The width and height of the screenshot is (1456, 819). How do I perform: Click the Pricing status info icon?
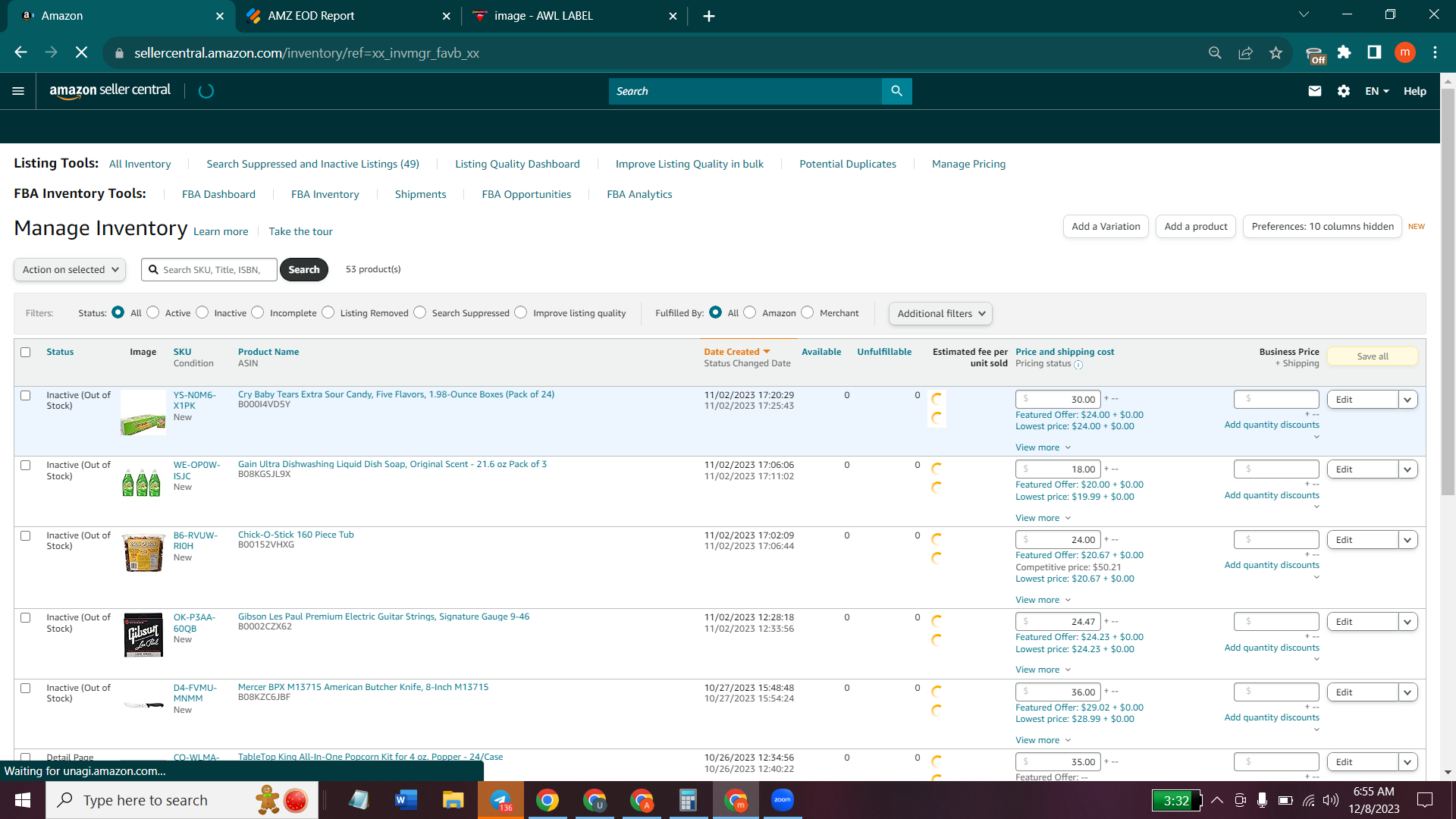(1078, 365)
